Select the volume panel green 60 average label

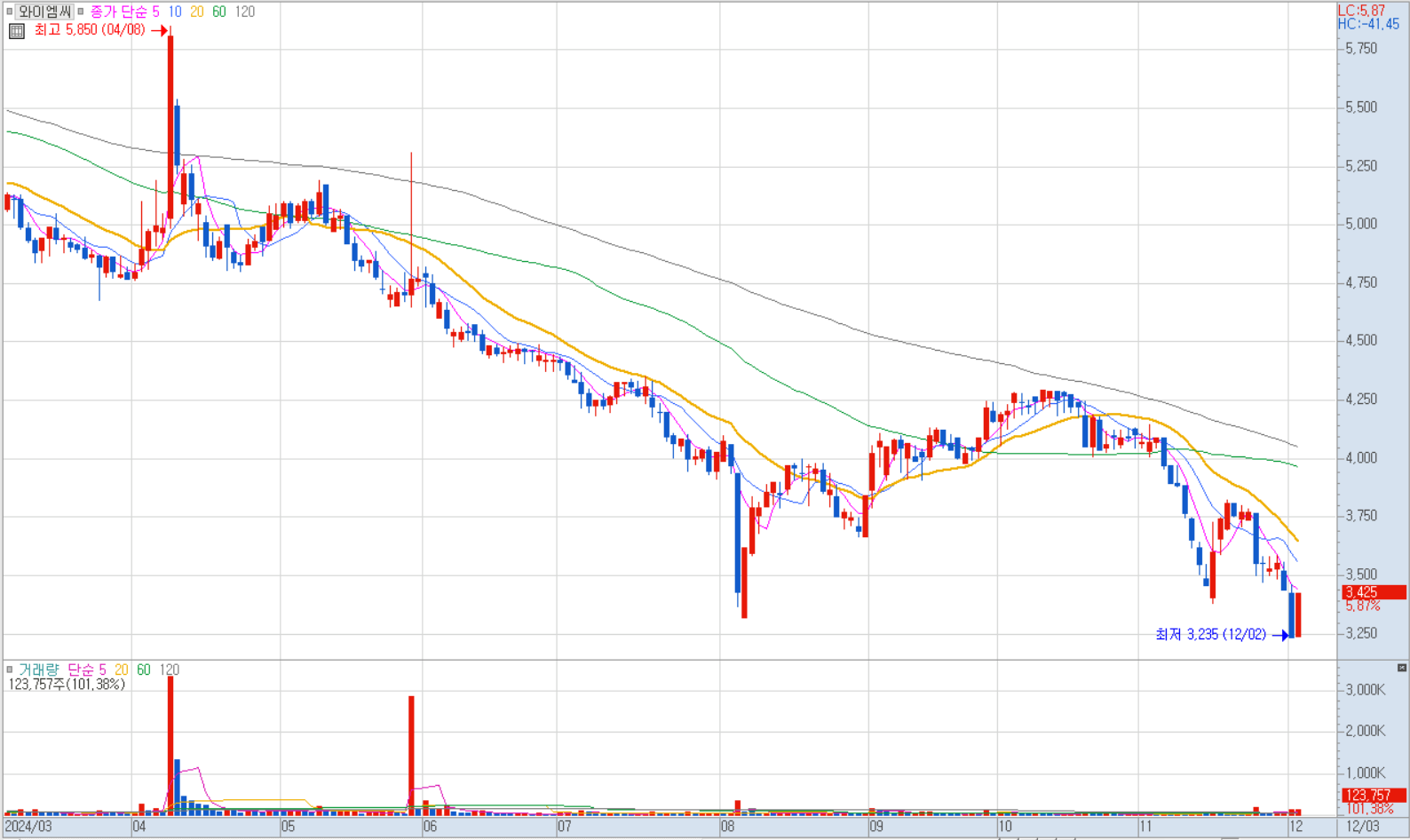click(x=144, y=670)
